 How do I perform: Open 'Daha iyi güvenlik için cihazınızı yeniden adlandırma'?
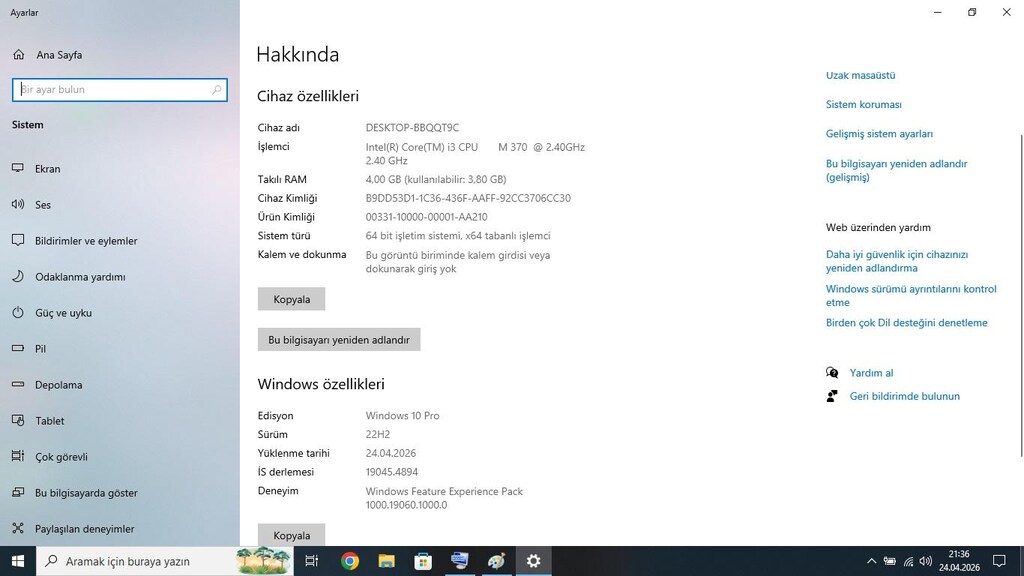897,261
